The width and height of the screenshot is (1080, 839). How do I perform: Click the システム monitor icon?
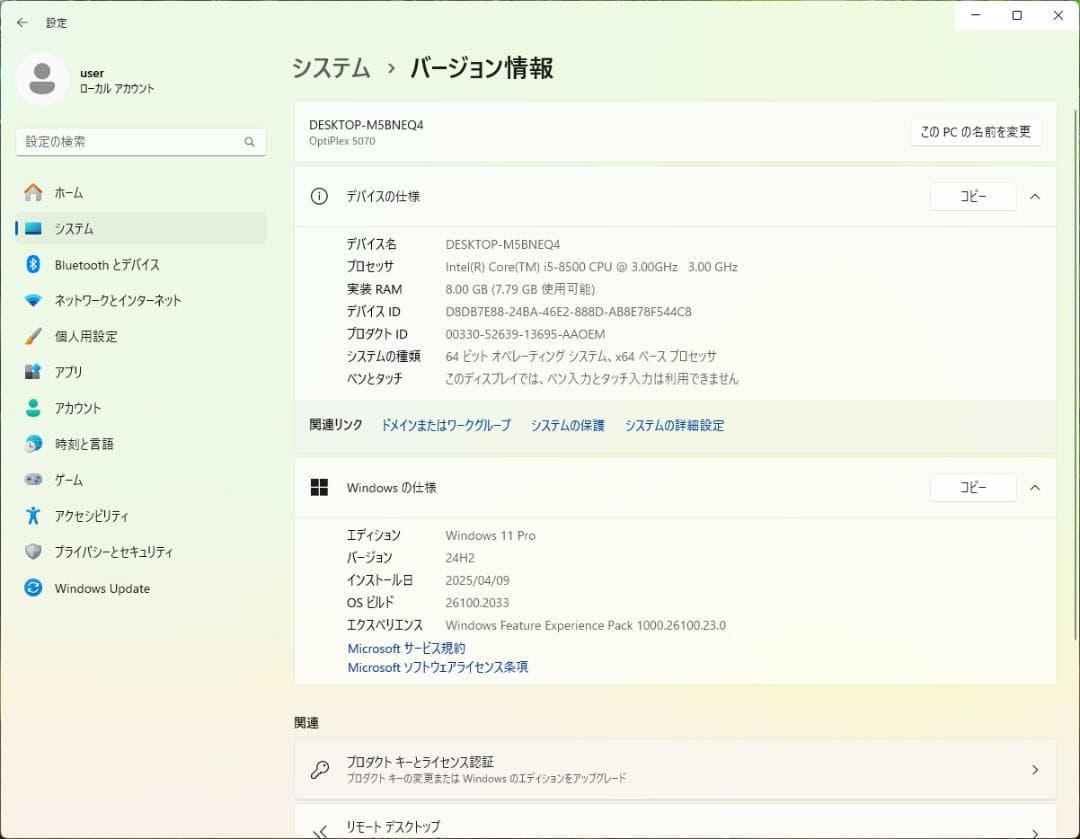click(33, 229)
